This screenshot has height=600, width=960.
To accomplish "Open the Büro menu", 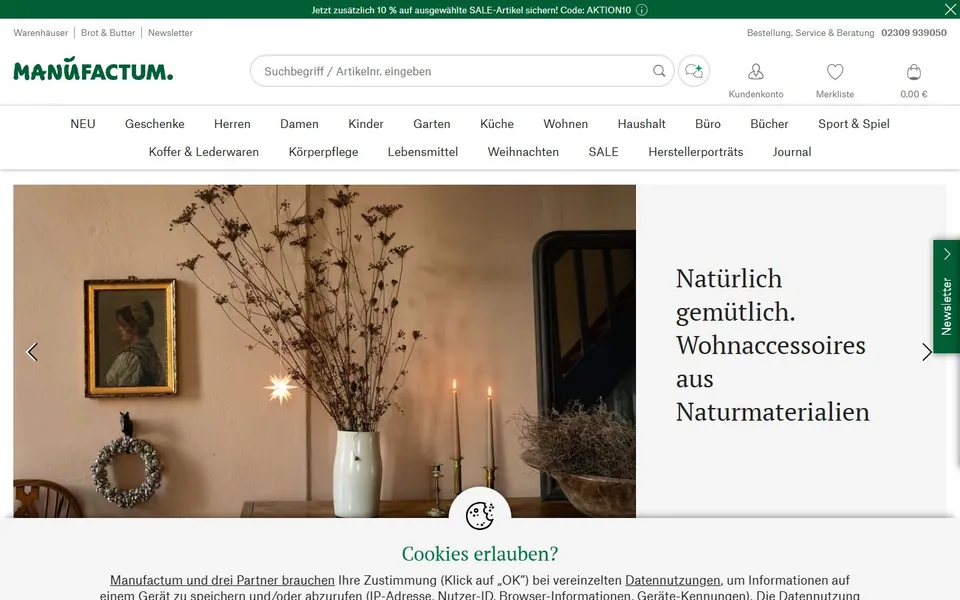I will 708,124.
